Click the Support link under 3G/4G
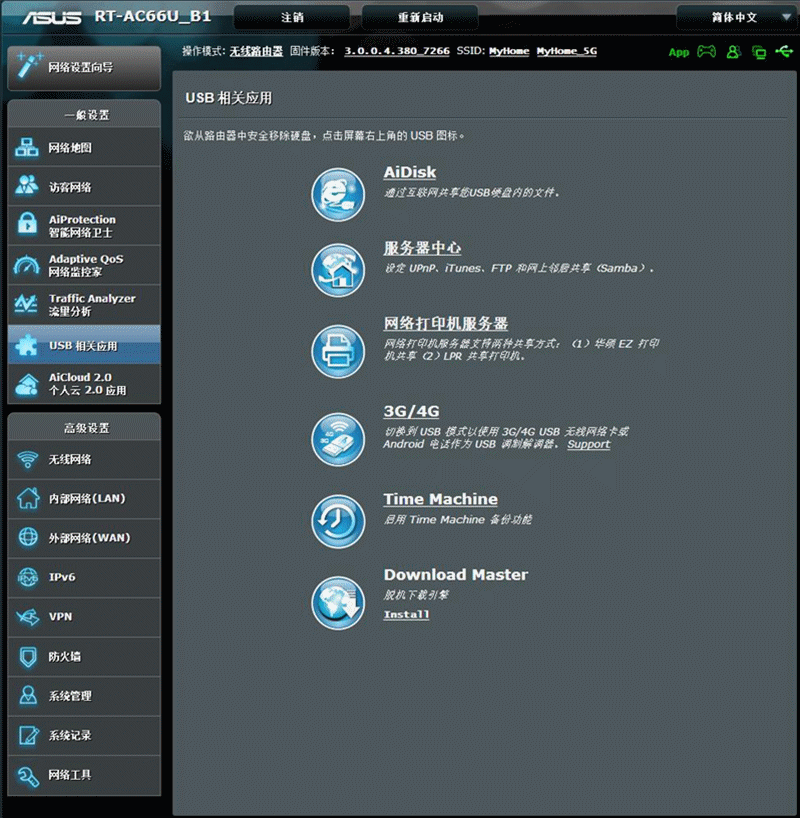The height and width of the screenshot is (818, 800). [589, 444]
